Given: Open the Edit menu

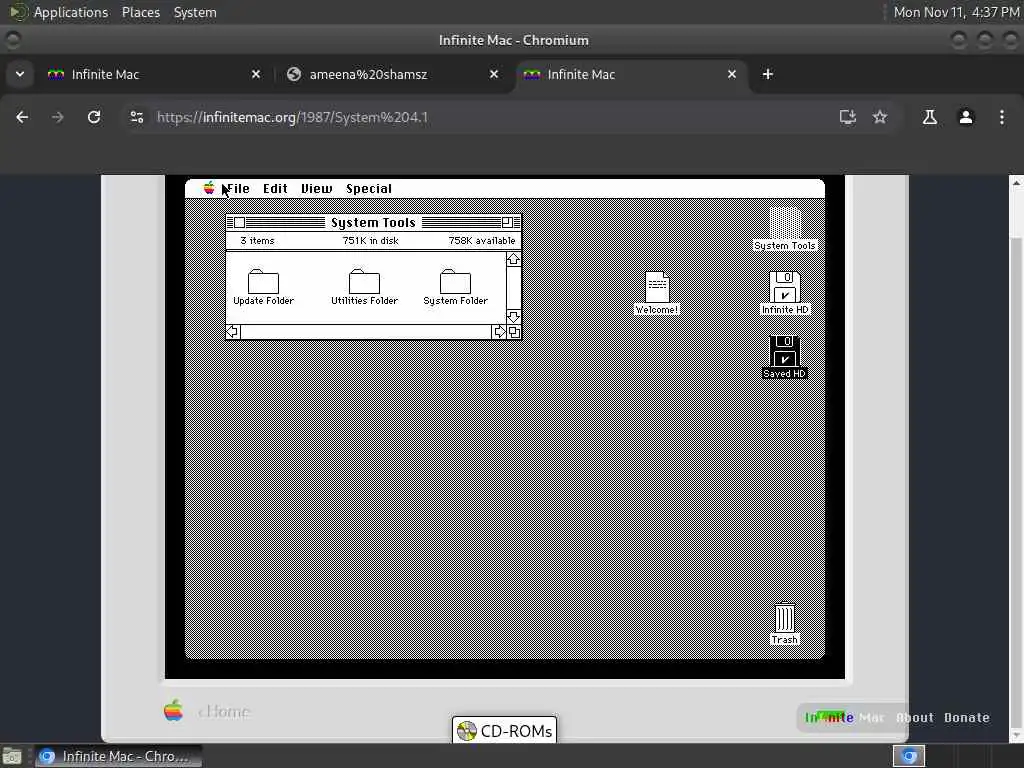Looking at the screenshot, I should click(x=275, y=188).
